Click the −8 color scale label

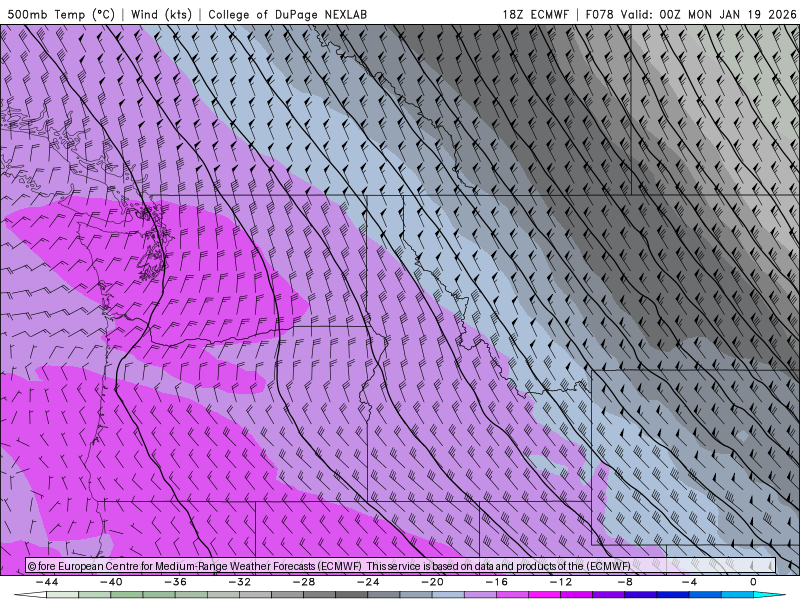[625, 582]
